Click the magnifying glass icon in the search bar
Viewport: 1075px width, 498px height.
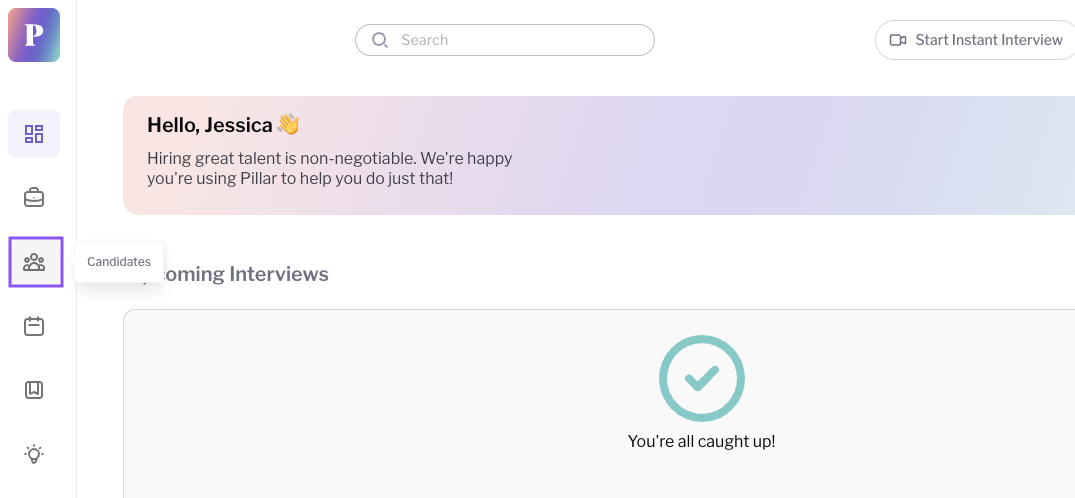tap(380, 40)
